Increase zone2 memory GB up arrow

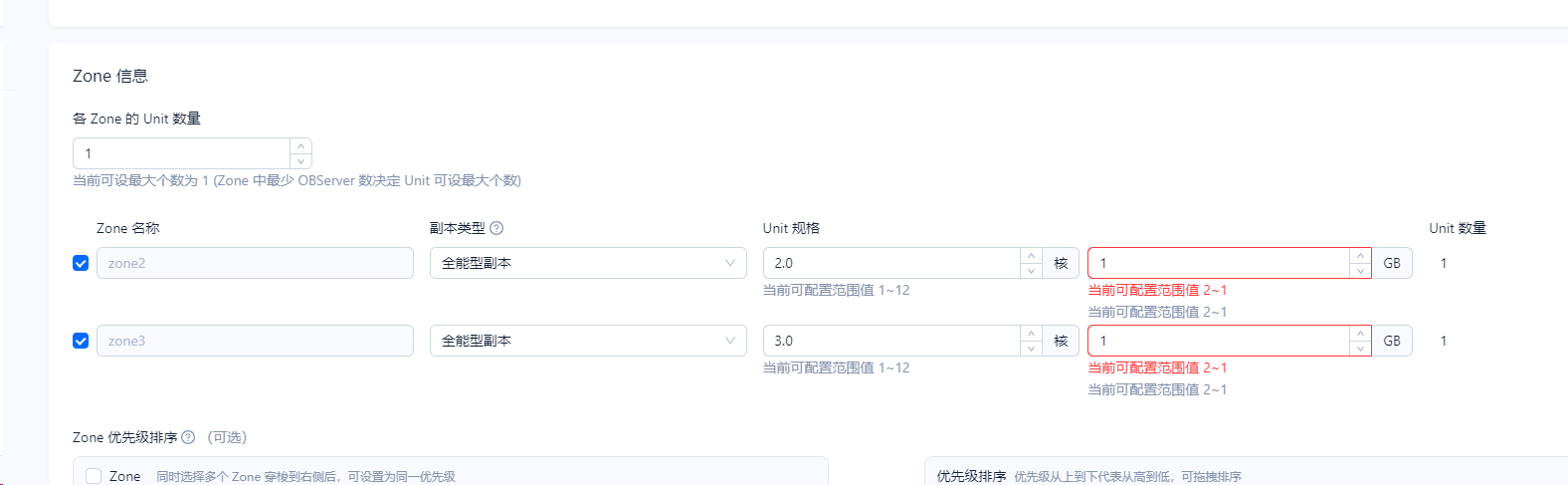1360,256
